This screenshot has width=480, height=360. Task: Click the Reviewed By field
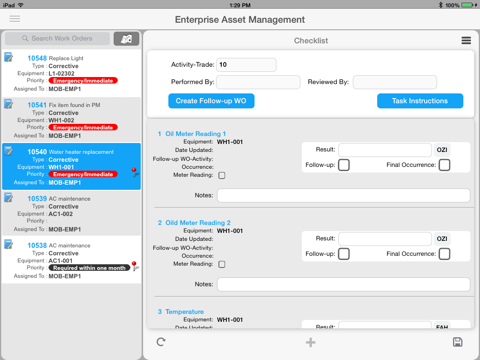395,82
